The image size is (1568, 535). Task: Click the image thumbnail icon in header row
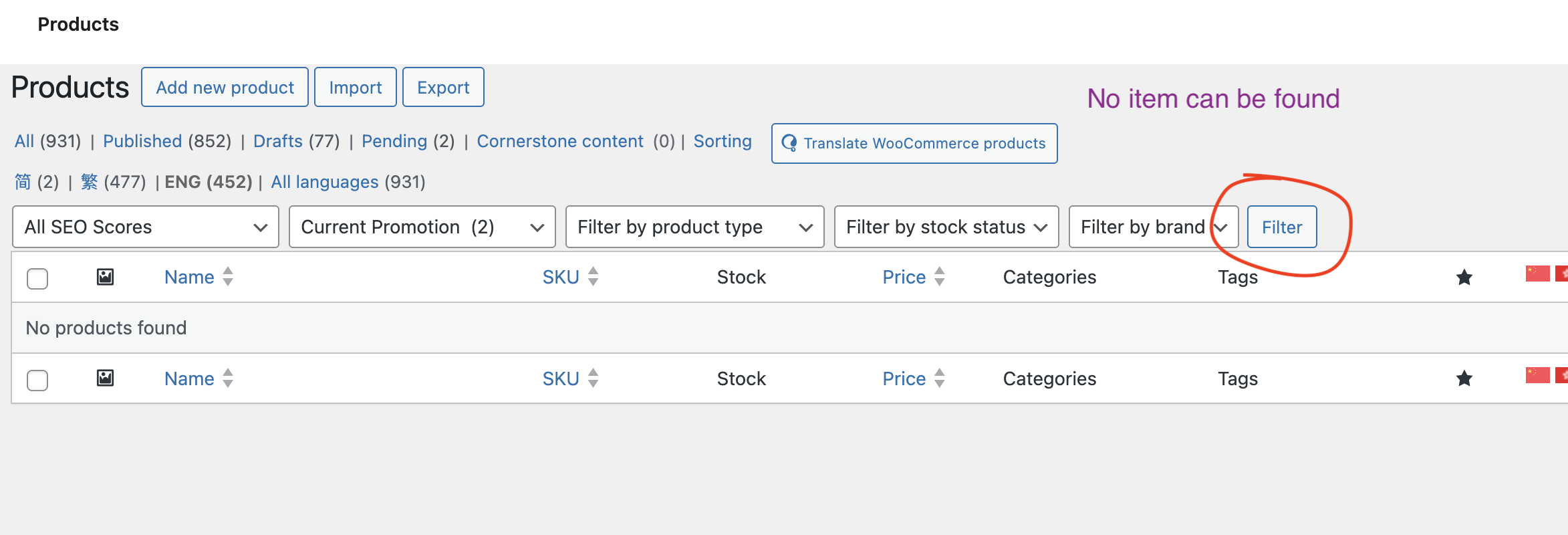pos(105,277)
